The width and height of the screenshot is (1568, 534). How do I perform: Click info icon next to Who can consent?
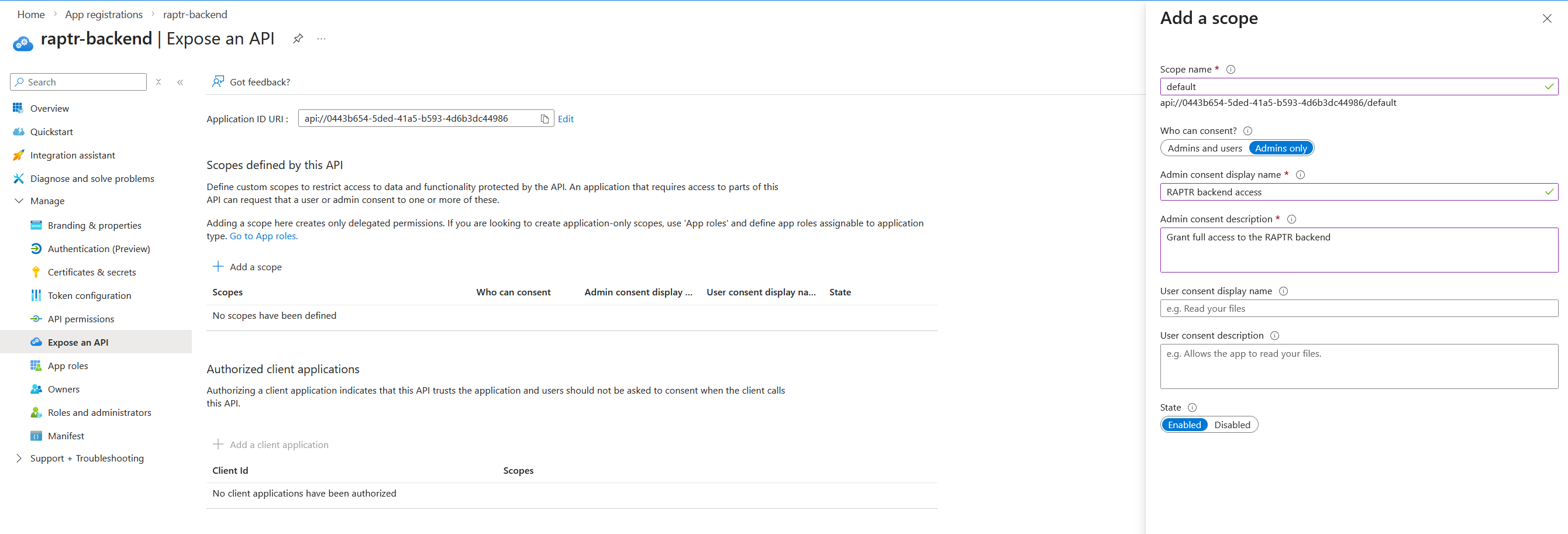point(1247,131)
